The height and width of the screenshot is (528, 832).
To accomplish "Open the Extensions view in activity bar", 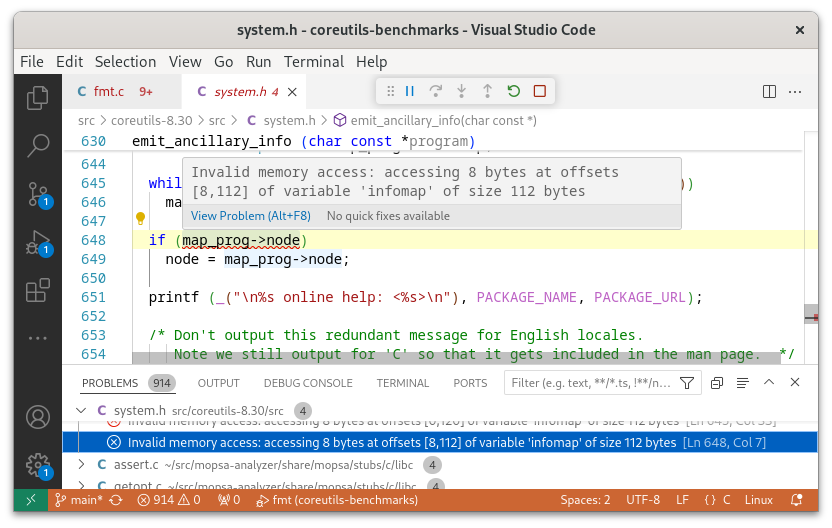I will 38,290.
